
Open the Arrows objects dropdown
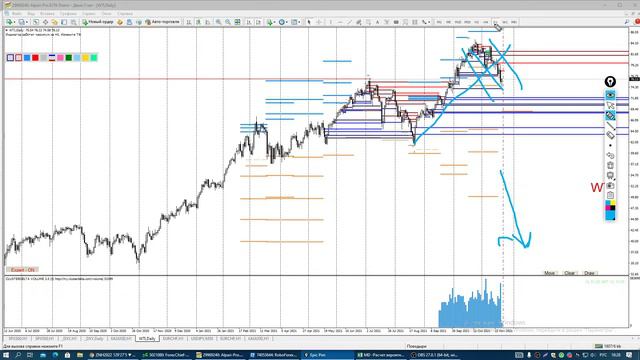tap(426, 22)
